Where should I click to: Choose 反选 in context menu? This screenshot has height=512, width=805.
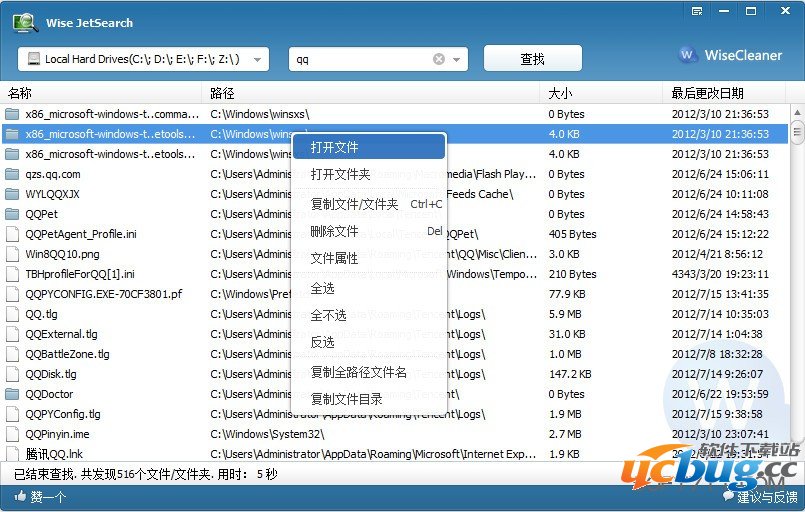(x=369, y=343)
